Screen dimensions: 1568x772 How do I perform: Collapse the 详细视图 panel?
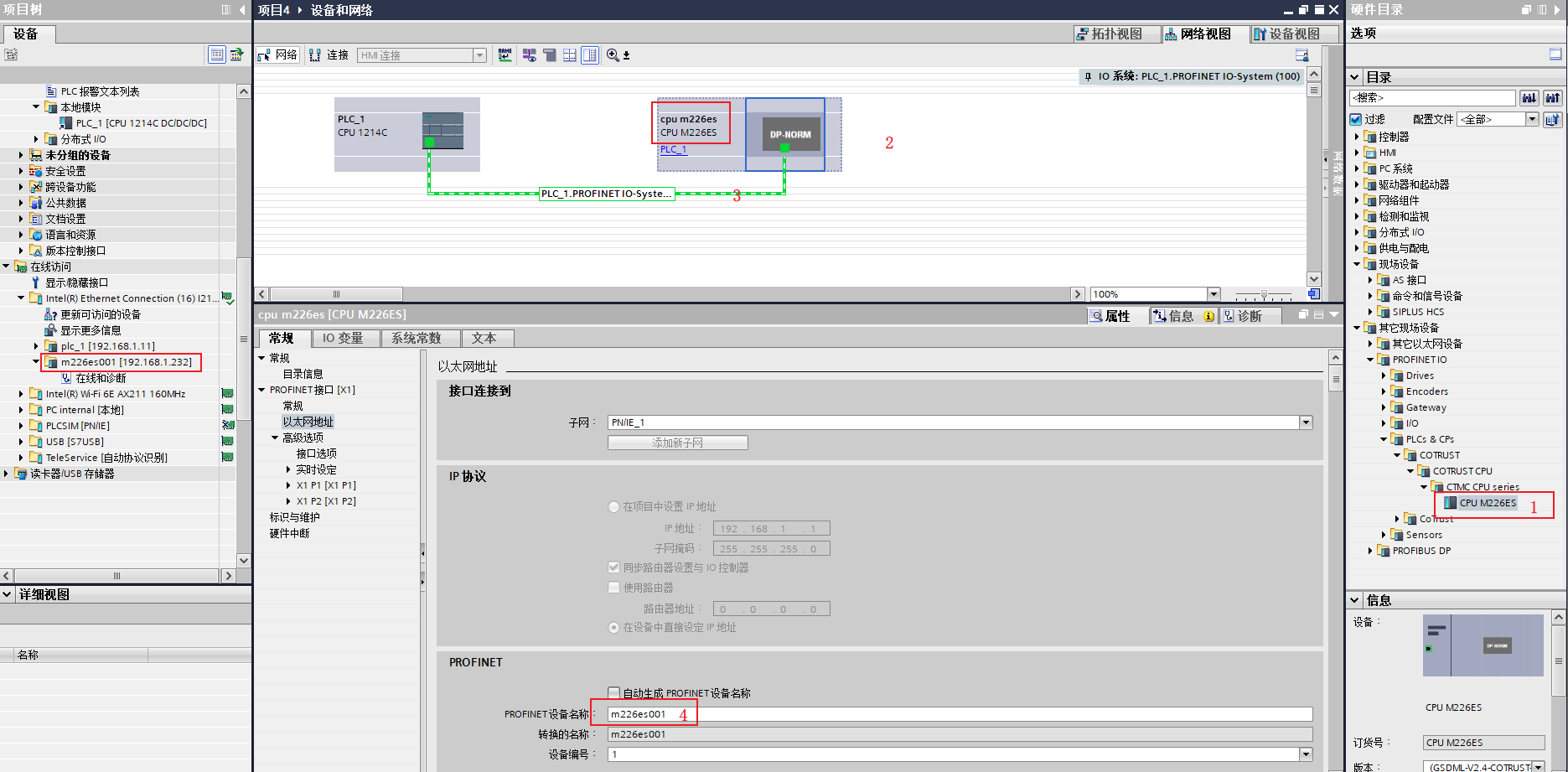7,594
